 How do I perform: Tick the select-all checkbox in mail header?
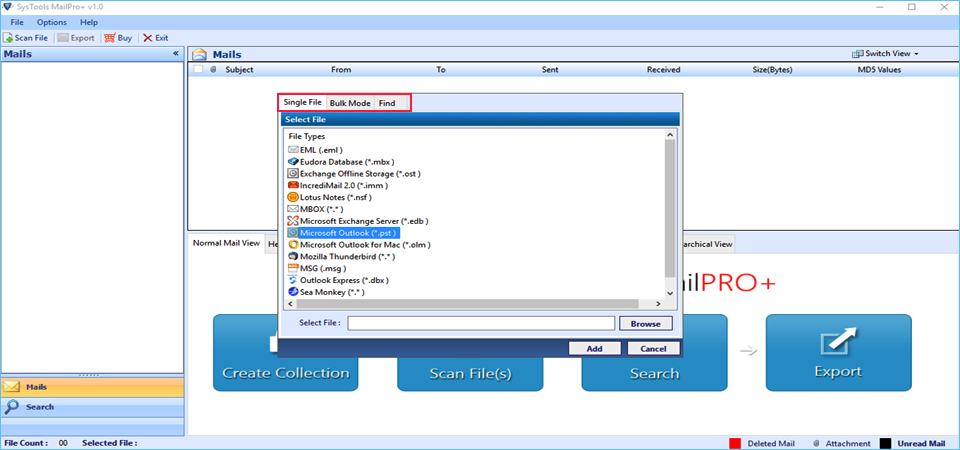pyautogui.click(x=198, y=69)
